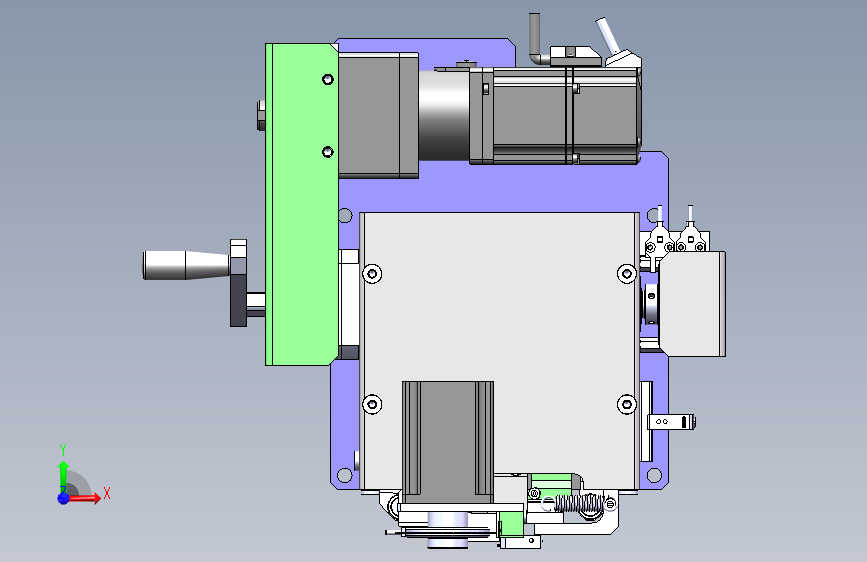Viewport: 867px width, 562px height.
Task: Select the coil spring at the bottom
Action: 579,504
